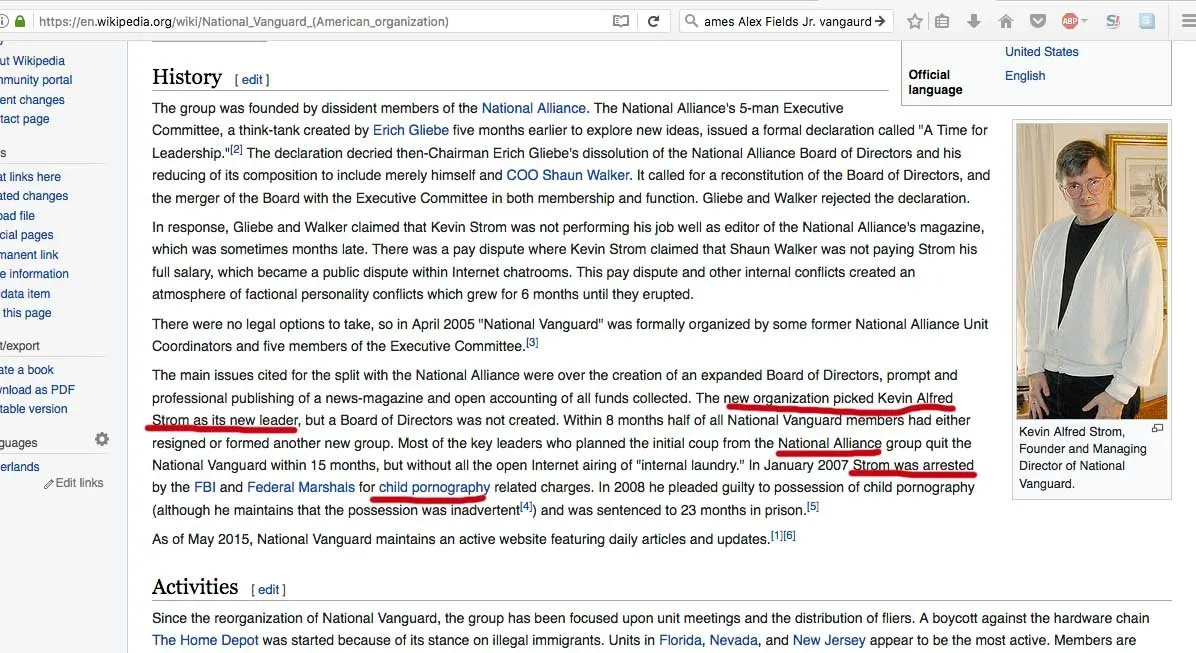Open What links here sidebar link
Image resolution: width=1196 pixels, height=653 pixels.
pos(31,177)
